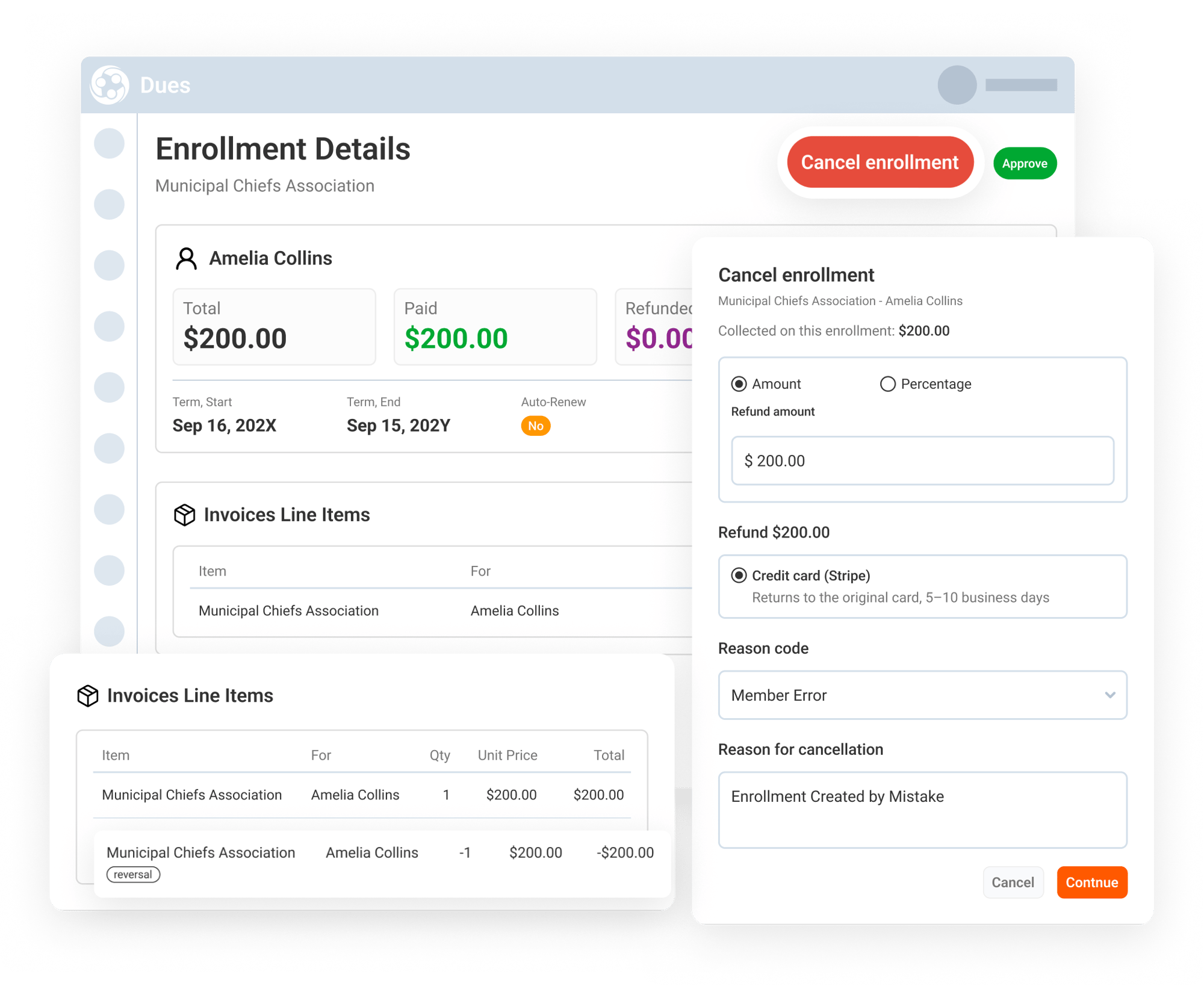Click the Dues title in header
This screenshot has width=1204, height=986.
point(165,85)
